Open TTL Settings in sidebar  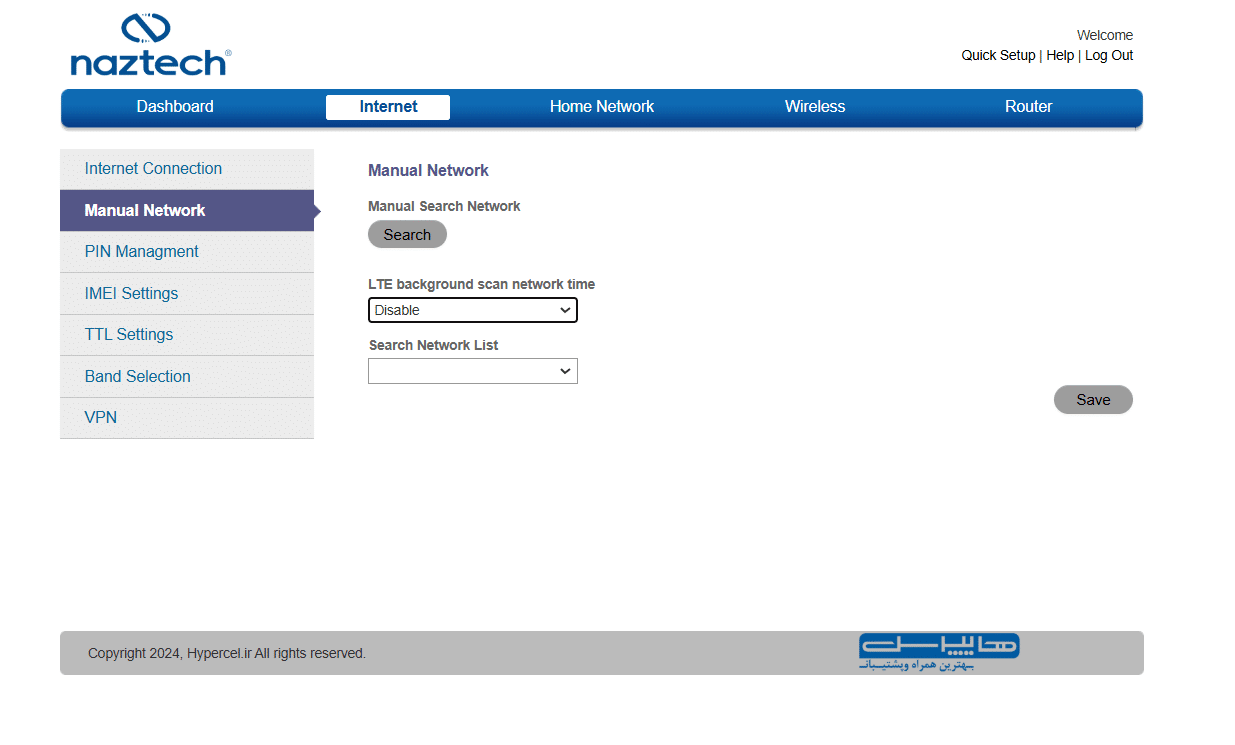pyautogui.click(x=128, y=335)
